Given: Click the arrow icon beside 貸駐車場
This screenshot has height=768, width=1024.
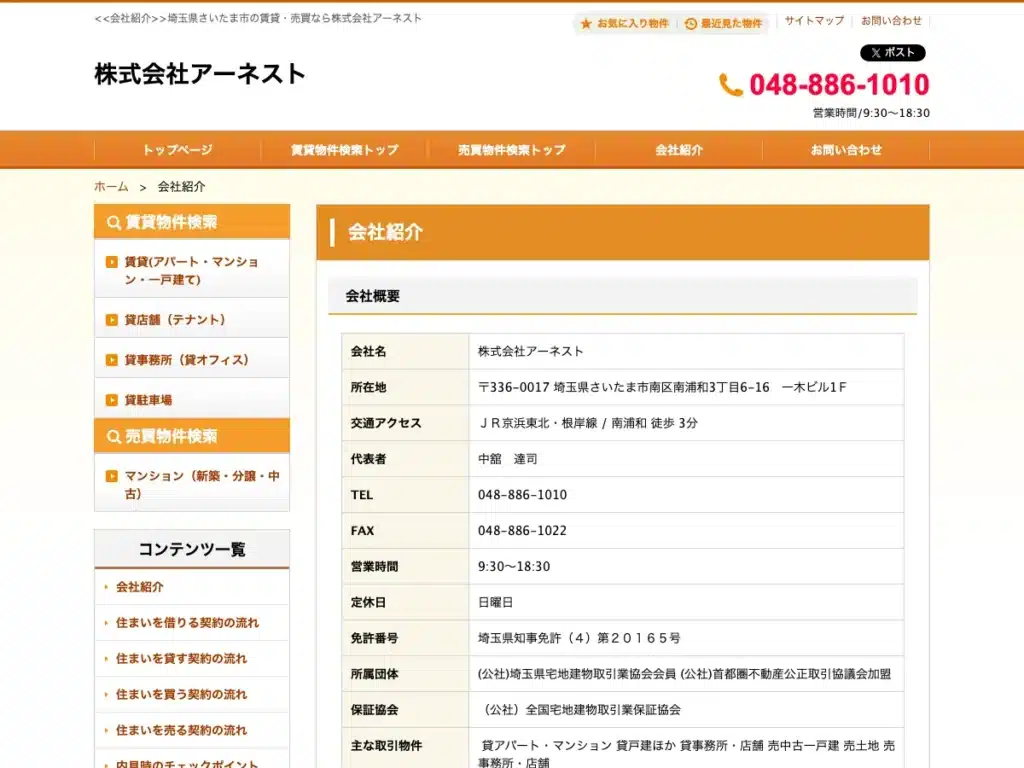Looking at the screenshot, I should click(112, 400).
